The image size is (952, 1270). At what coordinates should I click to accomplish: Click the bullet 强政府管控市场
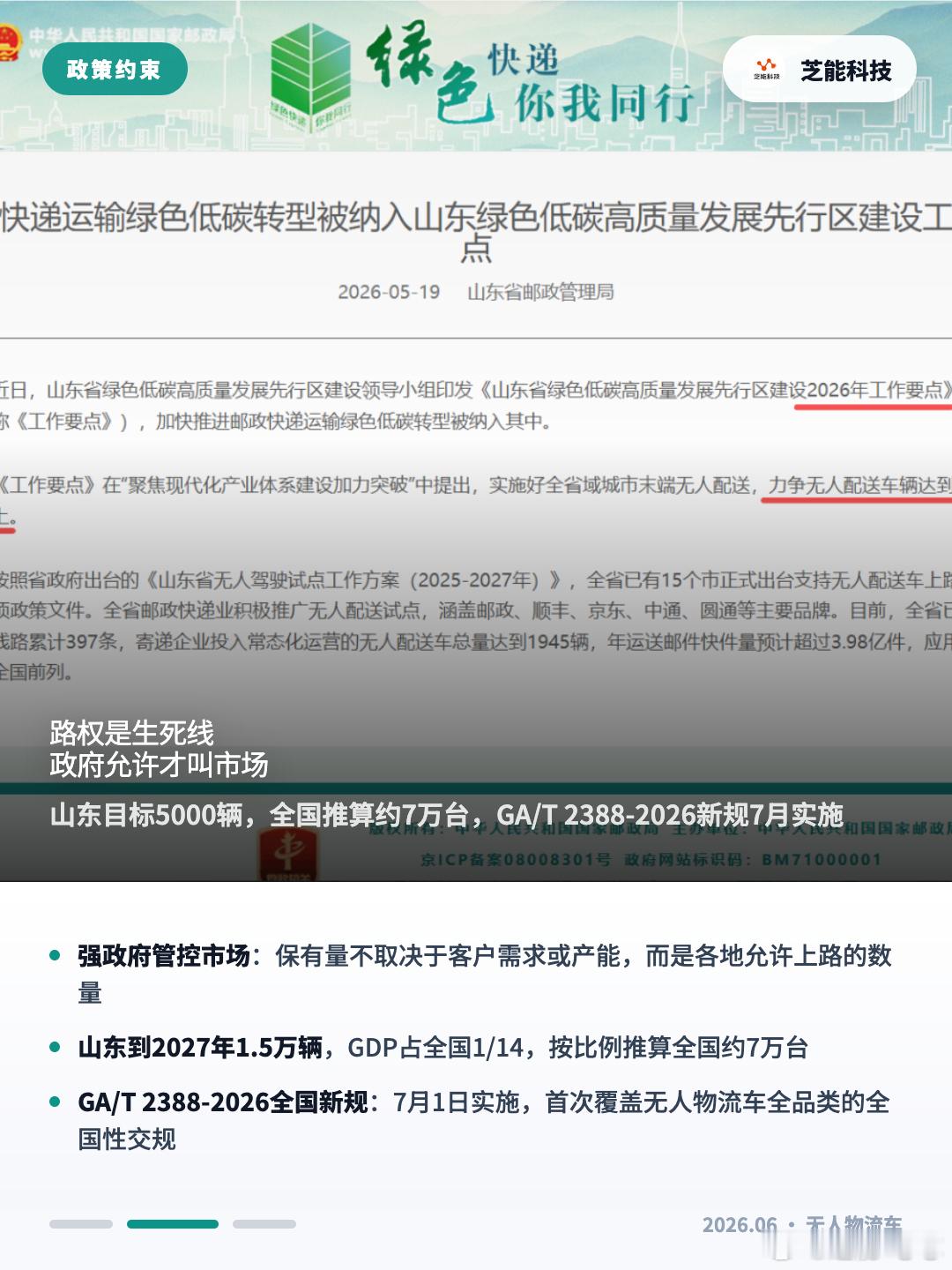(485, 974)
